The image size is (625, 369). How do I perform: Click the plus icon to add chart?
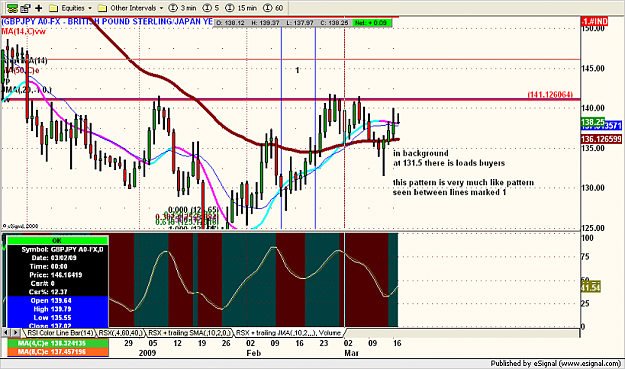(x=39, y=8)
